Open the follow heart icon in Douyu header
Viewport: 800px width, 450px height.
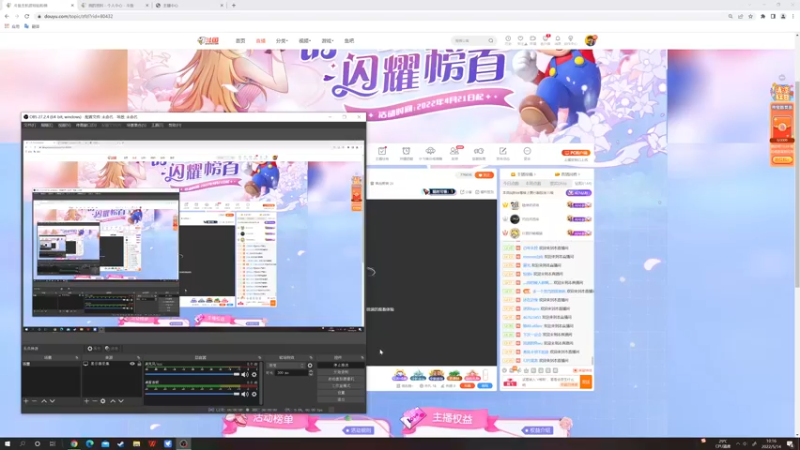point(520,39)
